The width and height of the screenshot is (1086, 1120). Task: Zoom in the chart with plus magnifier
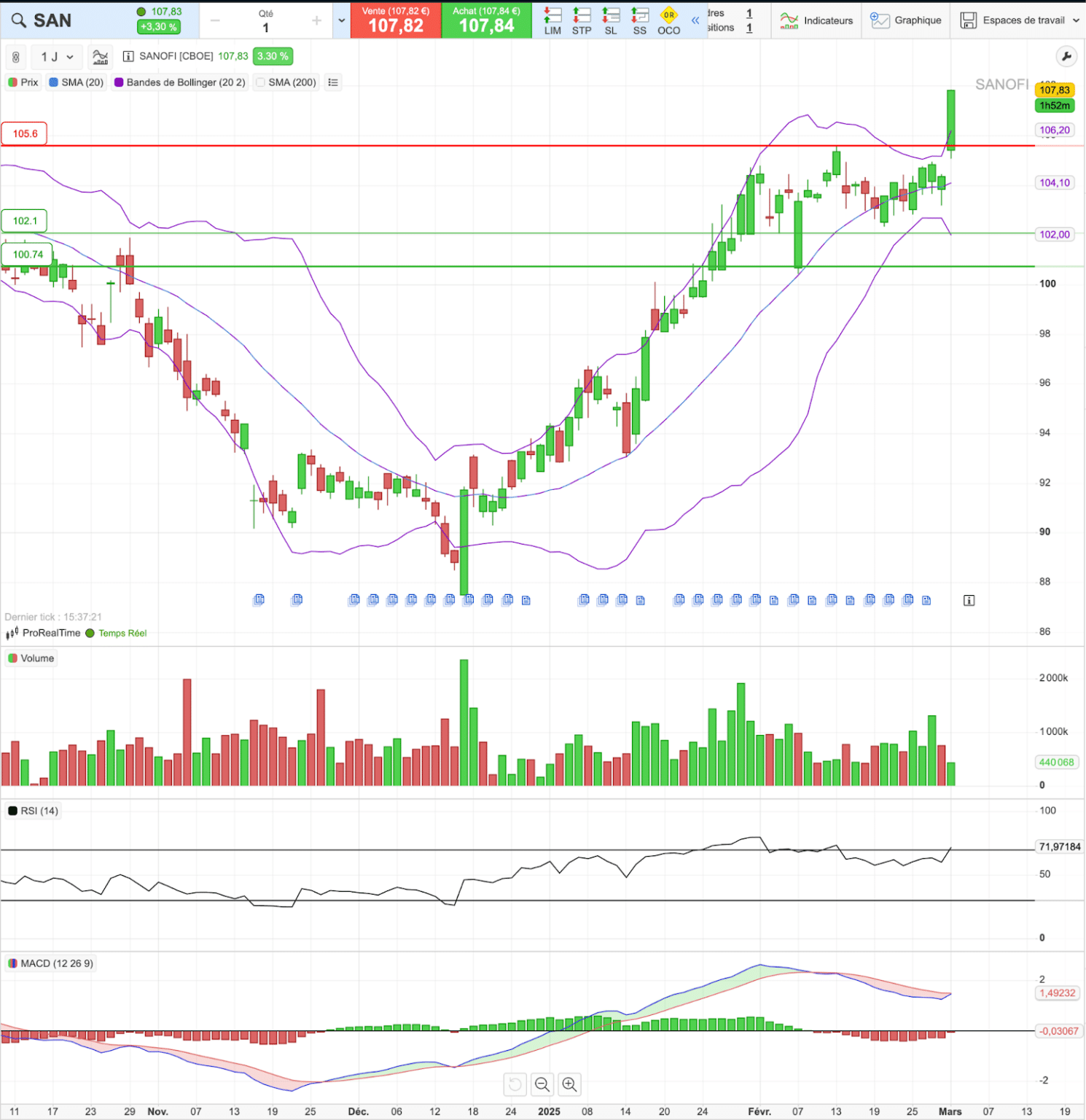click(569, 1084)
